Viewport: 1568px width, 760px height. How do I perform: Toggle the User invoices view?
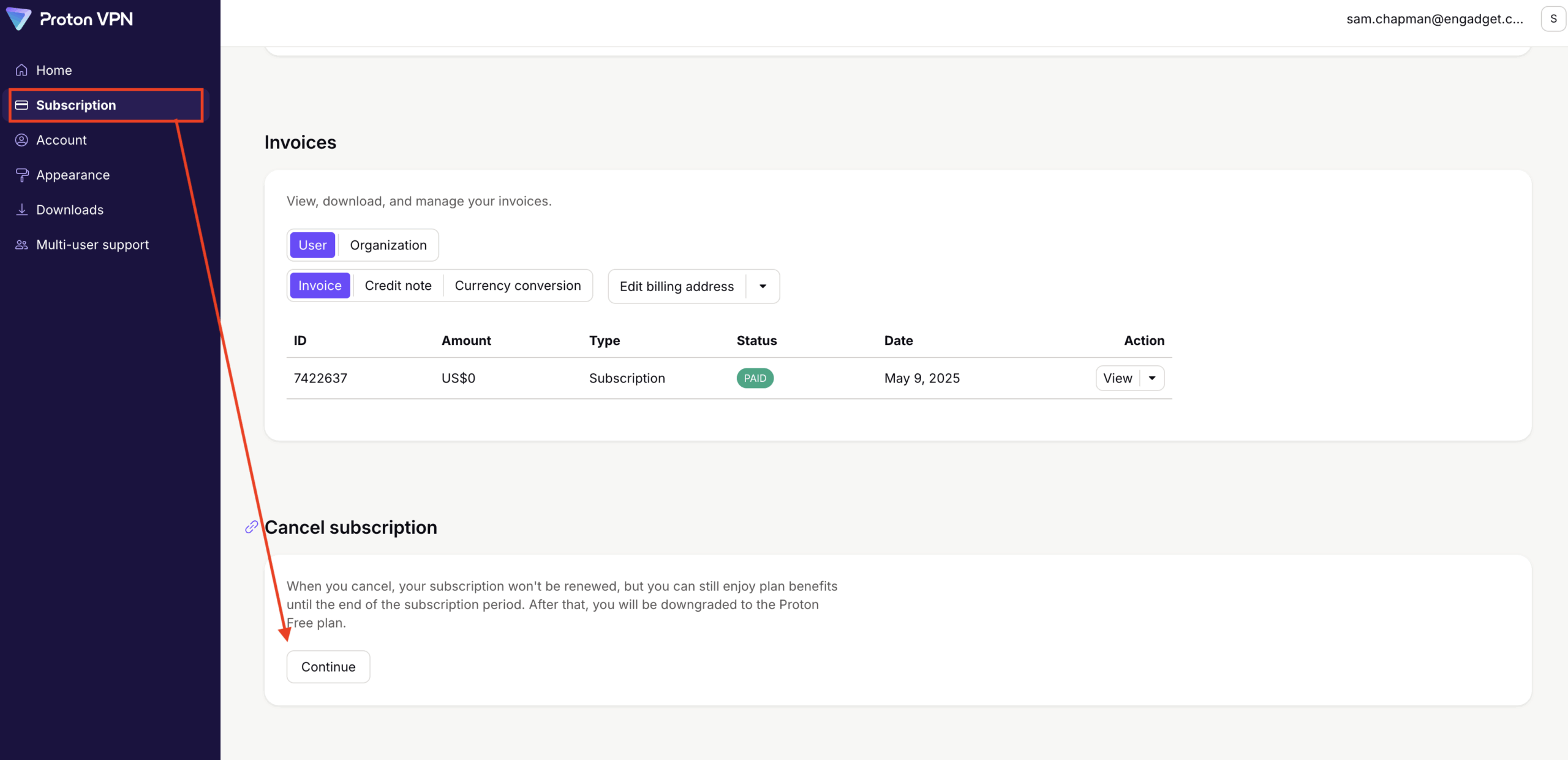[x=312, y=245]
